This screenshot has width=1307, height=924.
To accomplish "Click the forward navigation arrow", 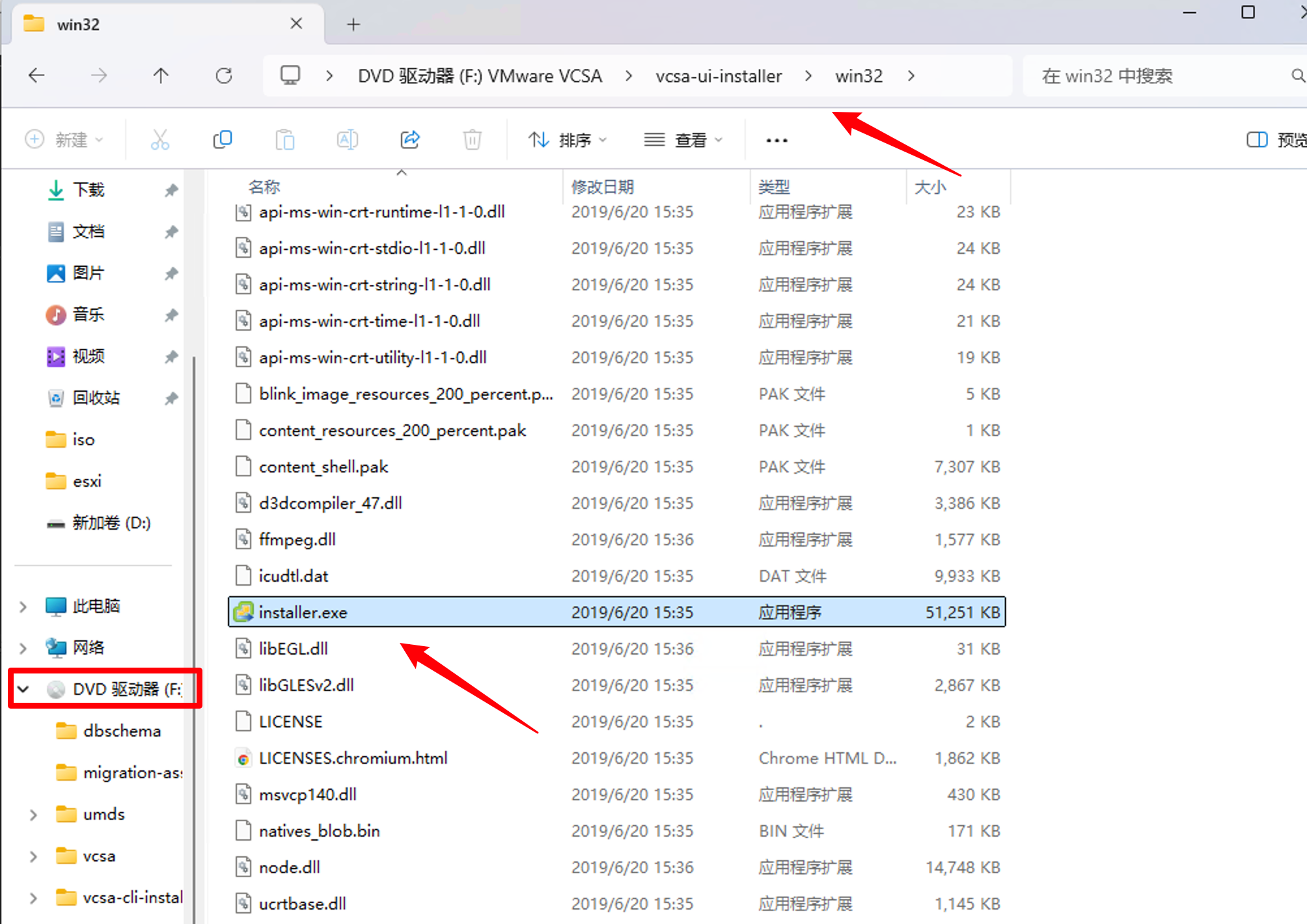I will (99, 75).
